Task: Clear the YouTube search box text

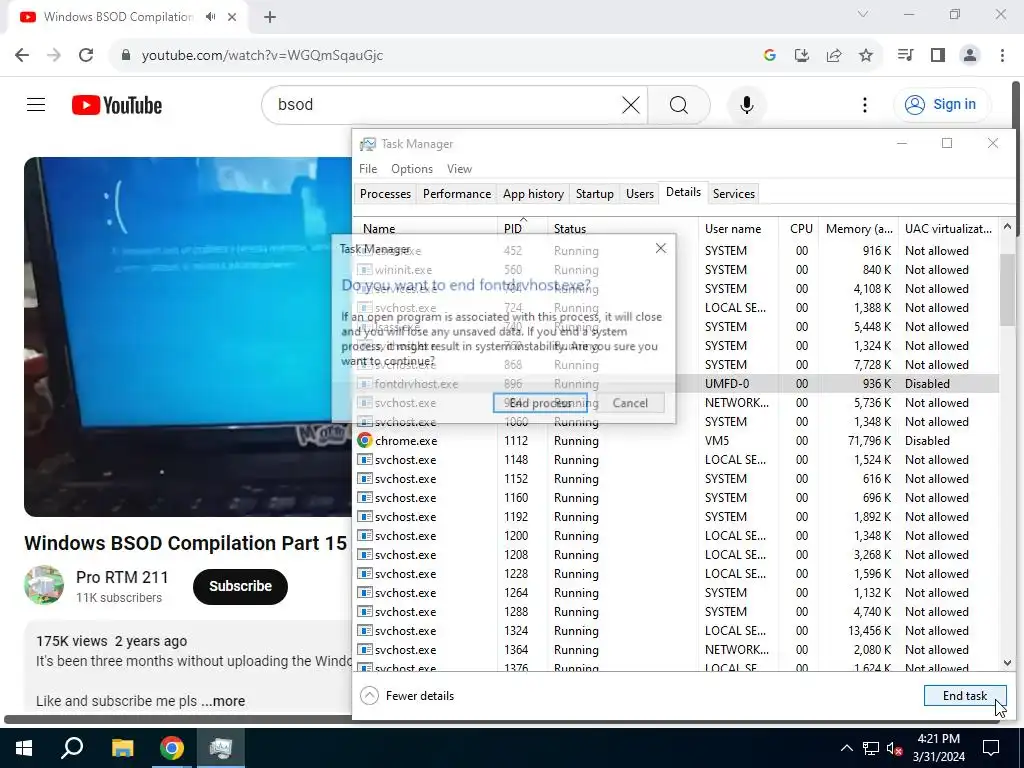Action: pyautogui.click(x=631, y=104)
